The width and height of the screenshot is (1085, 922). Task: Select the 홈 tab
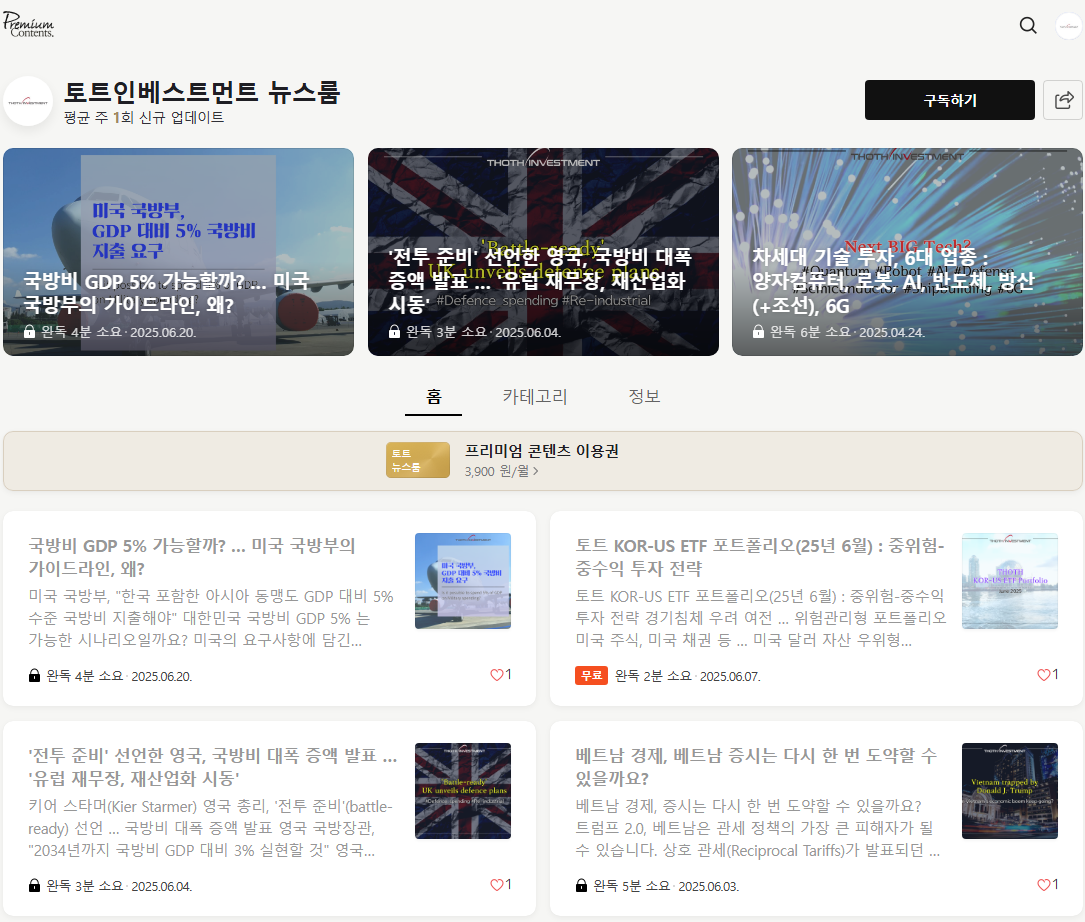[433, 397]
